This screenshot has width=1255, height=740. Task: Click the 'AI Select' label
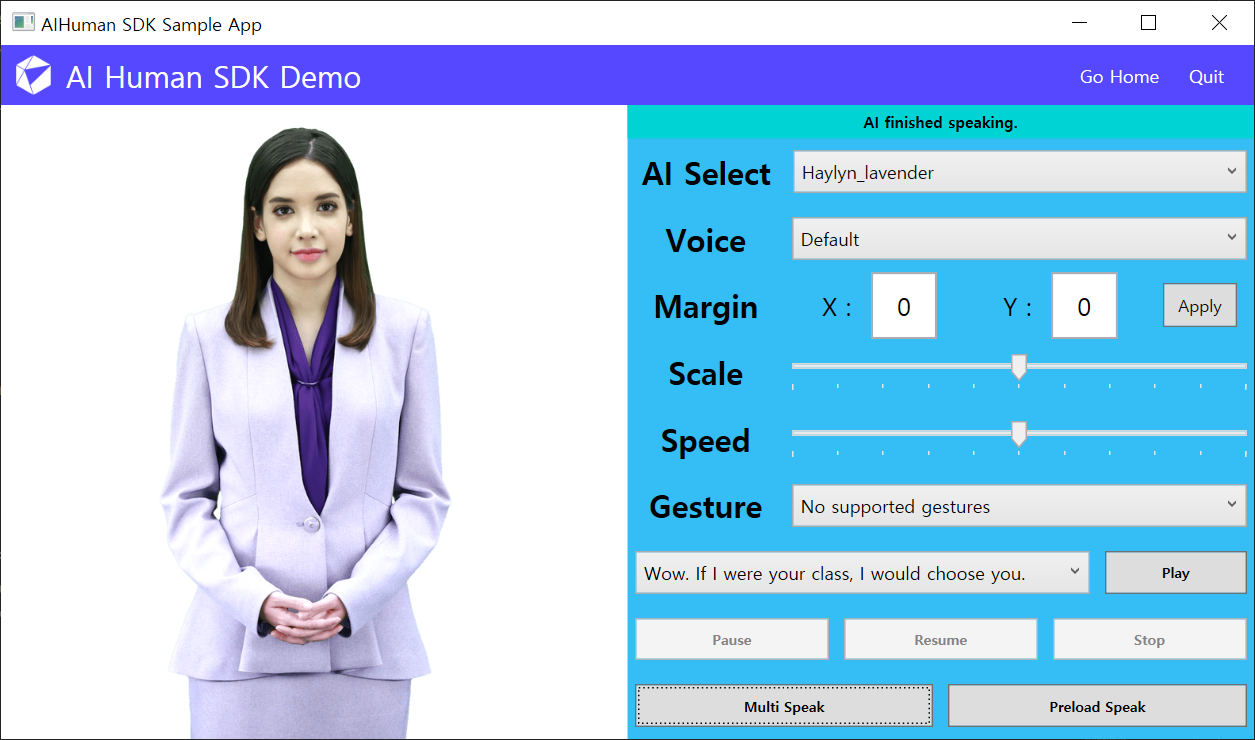point(706,173)
